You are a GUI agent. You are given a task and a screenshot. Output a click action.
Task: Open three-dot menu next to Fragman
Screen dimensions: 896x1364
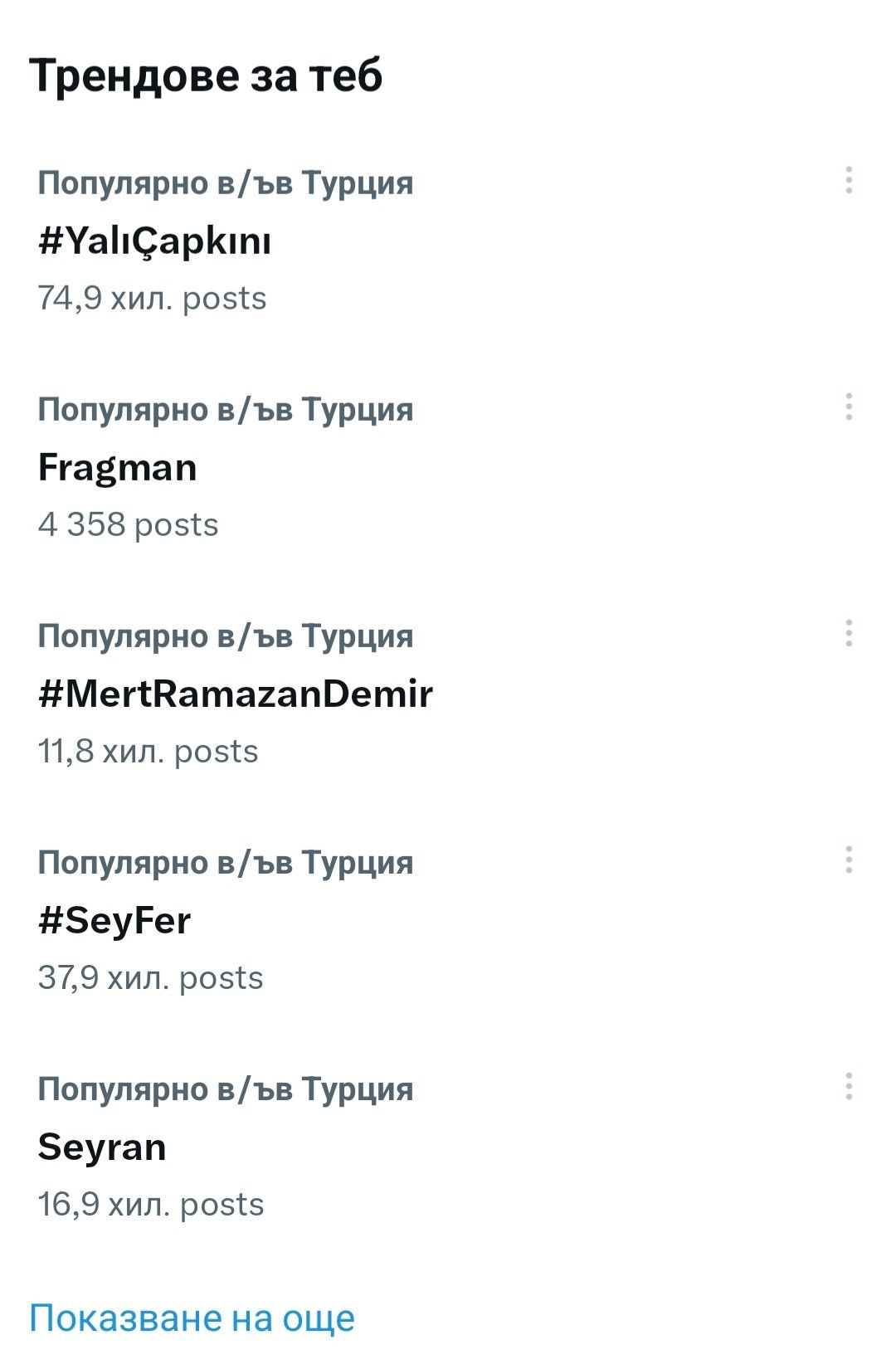coord(849,407)
